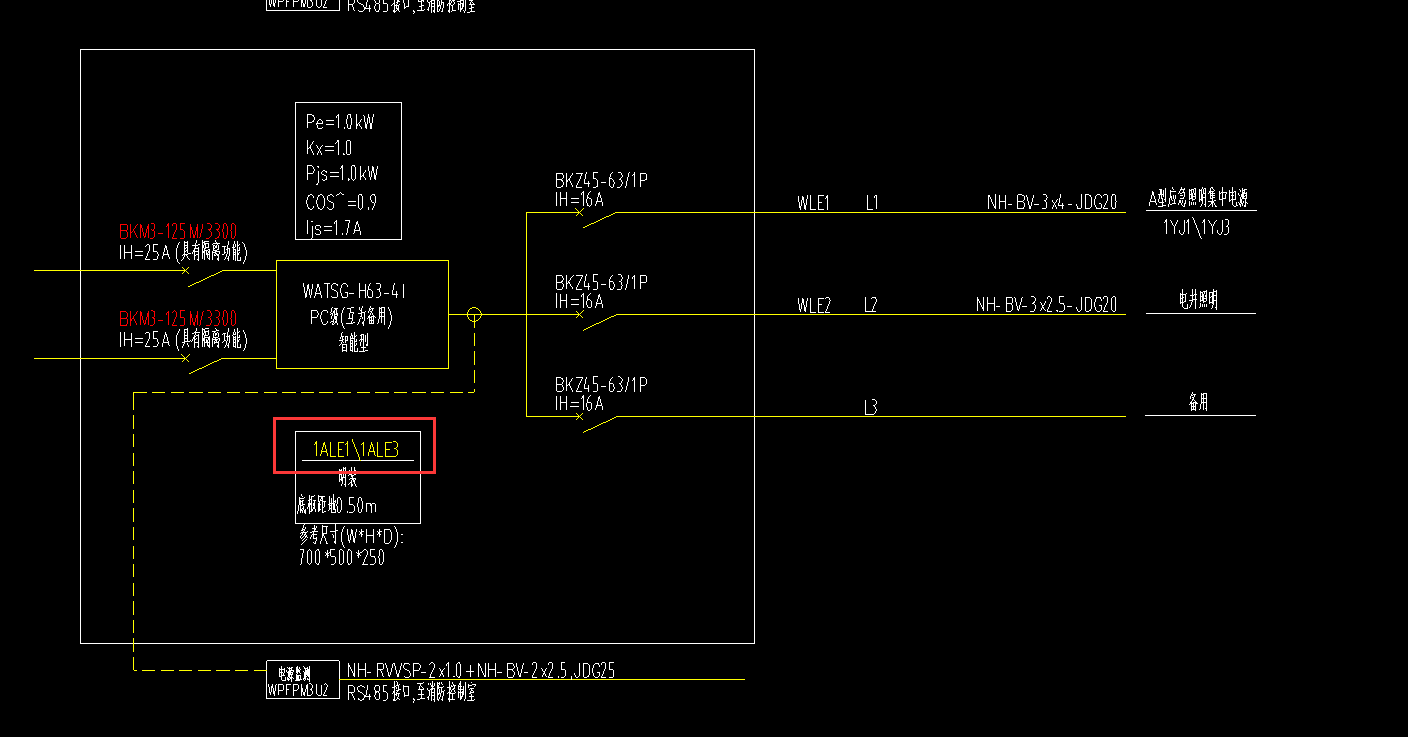Click the 'L3' phase label
1408x737 pixels.
[x=872, y=407]
